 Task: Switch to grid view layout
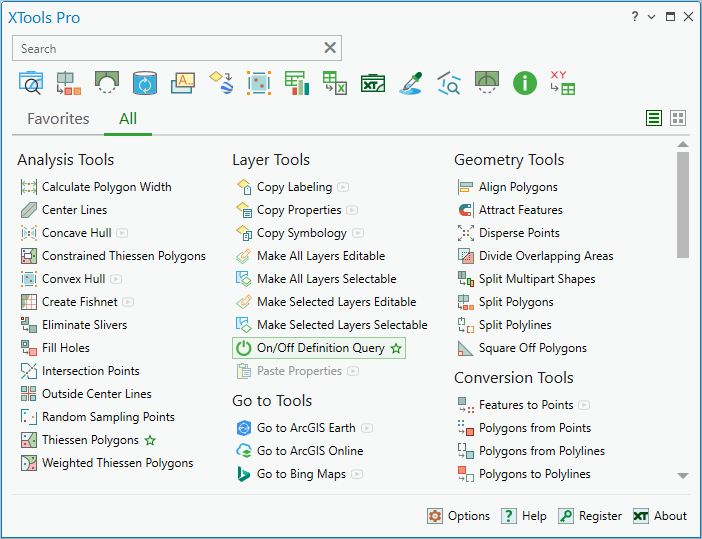point(678,118)
